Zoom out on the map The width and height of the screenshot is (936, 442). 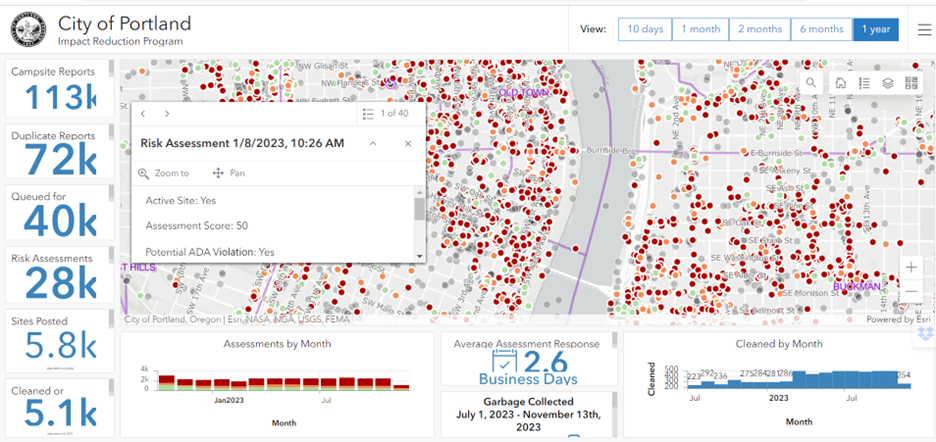coord(912,291)
